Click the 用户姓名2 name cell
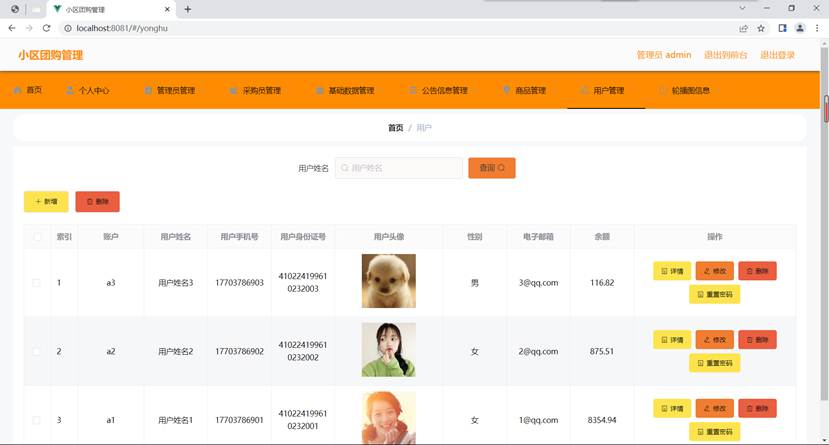The height and width of the screenshot is (445, 829). pos(176,351)
